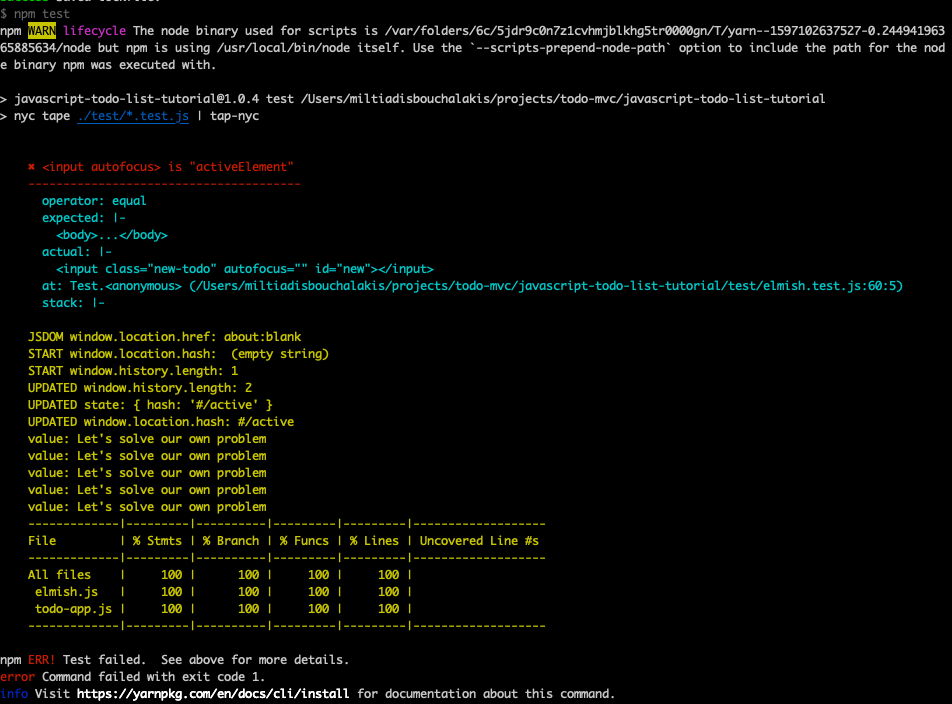Image resolution: width=952 pixels, height=704 pixels.
Task: Select the '$ npm test' command line
Action: point(35,14)
